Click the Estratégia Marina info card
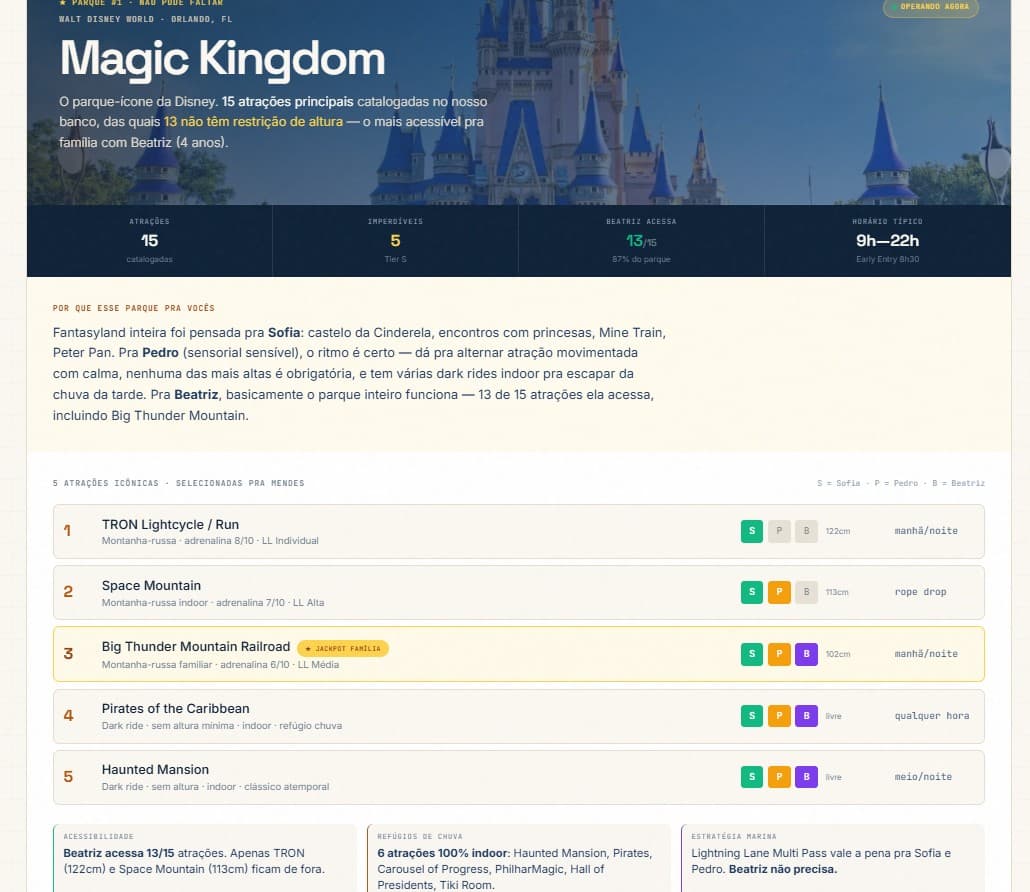 tap(832, 858)
